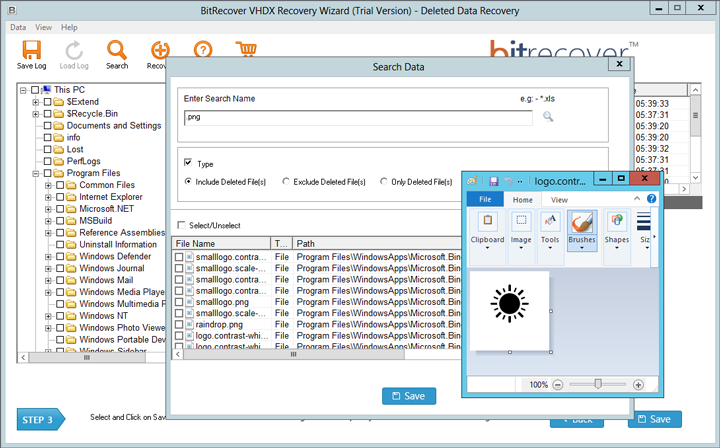Click the sun image on Paint canvas

pyautogui.click(x=509, y=303)
